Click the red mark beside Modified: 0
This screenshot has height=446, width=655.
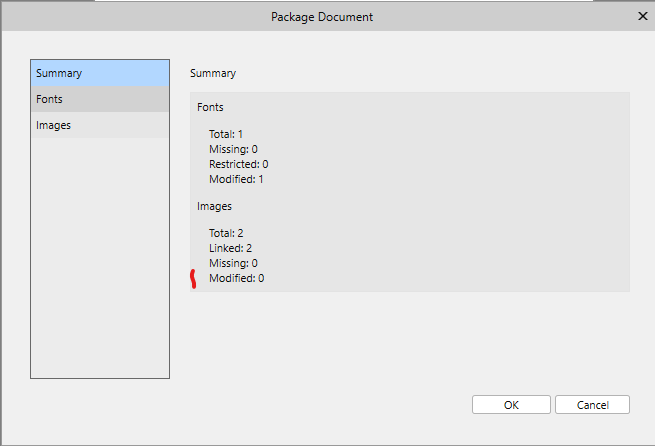click(193, 279)
